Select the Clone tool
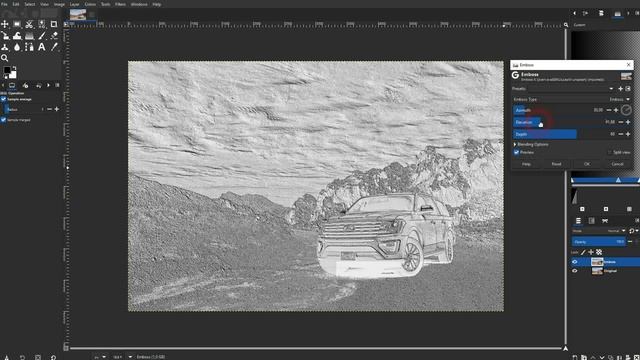The height and width of the screenshot is (360, 640). coord(5,47)
